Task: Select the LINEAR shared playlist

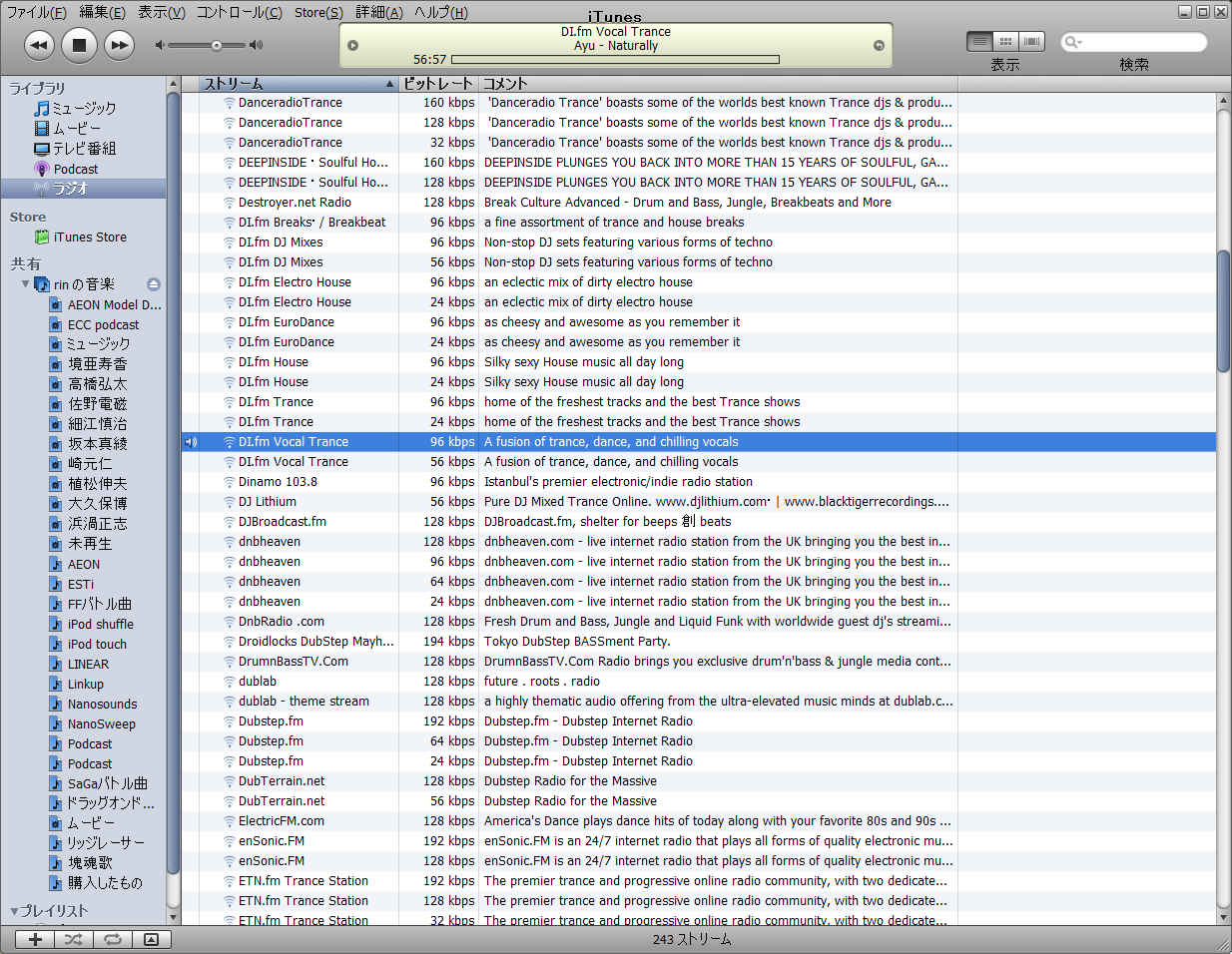Action: [x=79, y=665]
